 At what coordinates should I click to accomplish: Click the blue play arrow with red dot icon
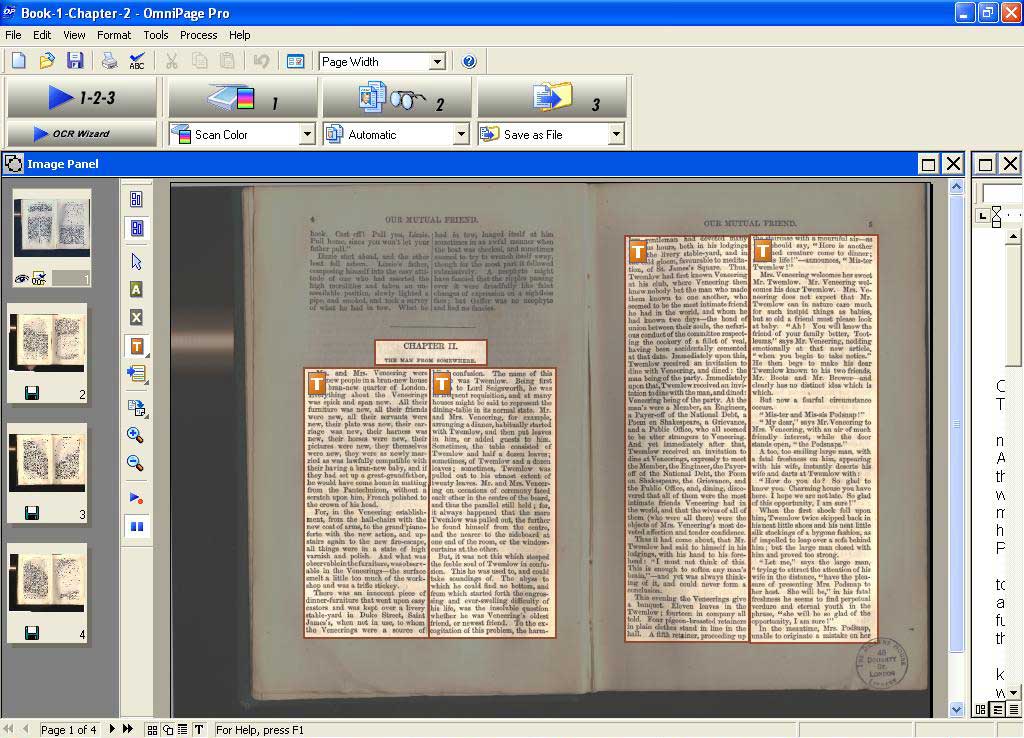click(x=136, y=498)
